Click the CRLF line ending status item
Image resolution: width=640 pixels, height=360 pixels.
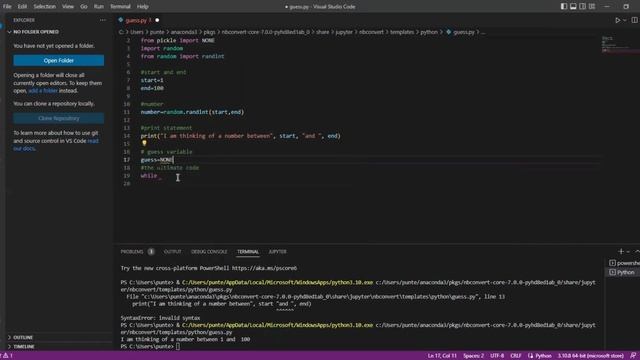click(516, 356)
